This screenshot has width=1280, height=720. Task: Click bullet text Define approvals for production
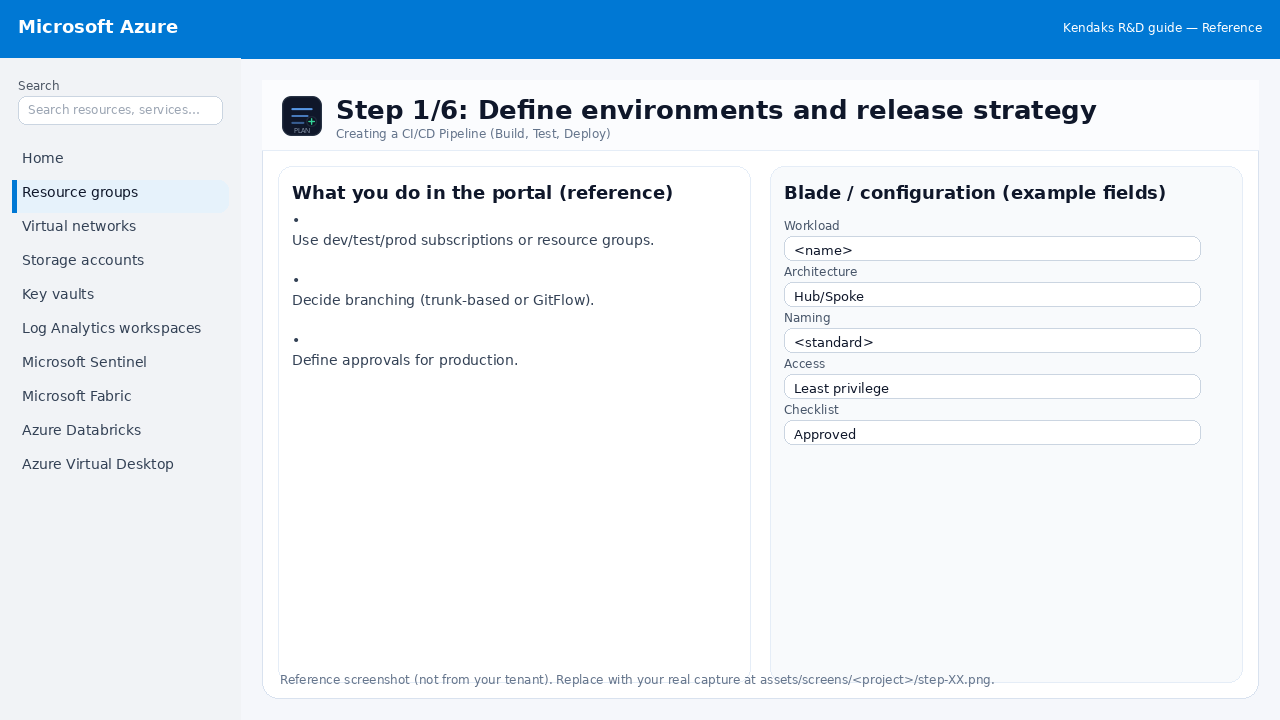pos(405,360)
